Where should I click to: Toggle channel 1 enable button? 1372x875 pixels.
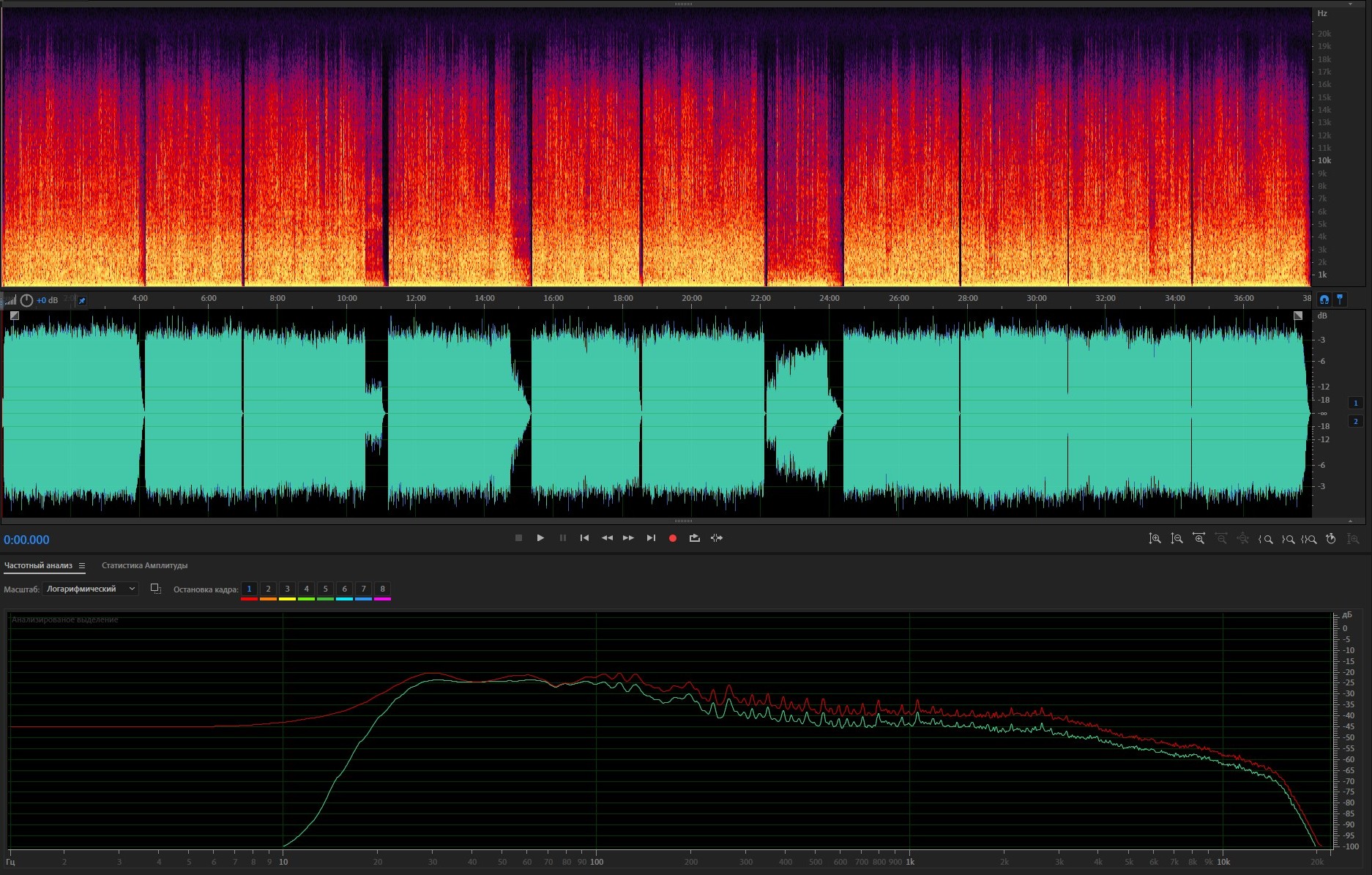1355,403
